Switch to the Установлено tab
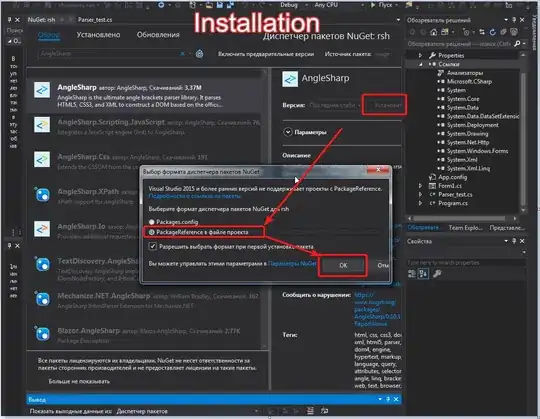The image size is (540, 419). coord(98,34)
